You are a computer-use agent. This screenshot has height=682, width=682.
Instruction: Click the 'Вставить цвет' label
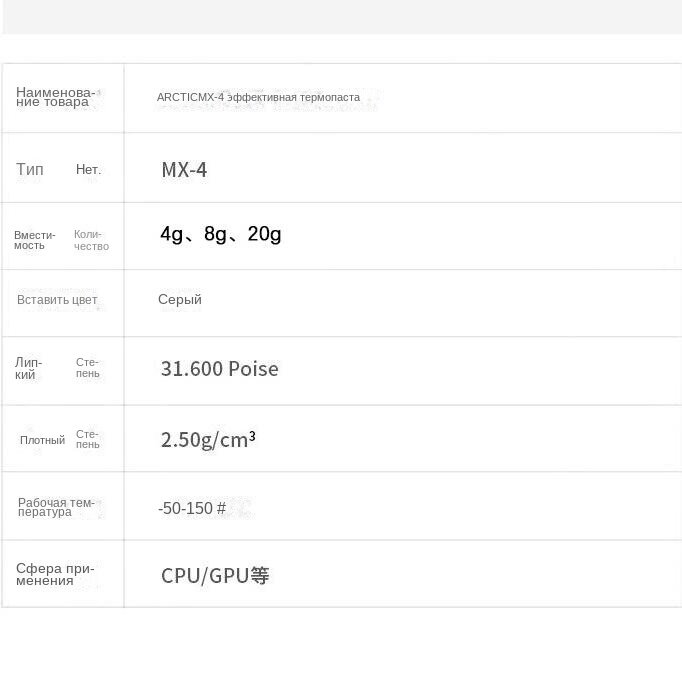click(57, 299)
